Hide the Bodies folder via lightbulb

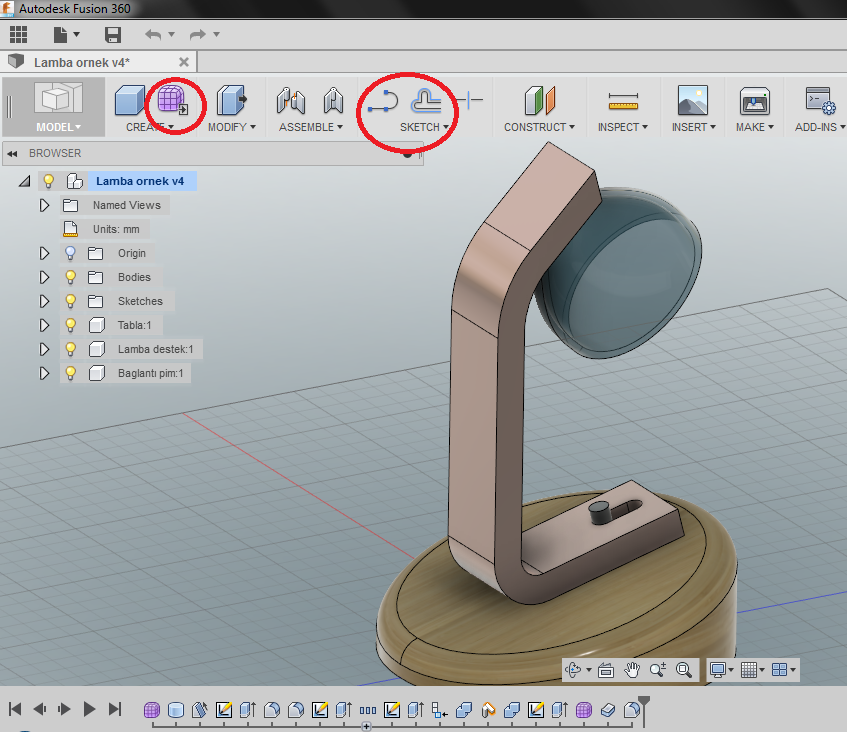click(71, 277)
